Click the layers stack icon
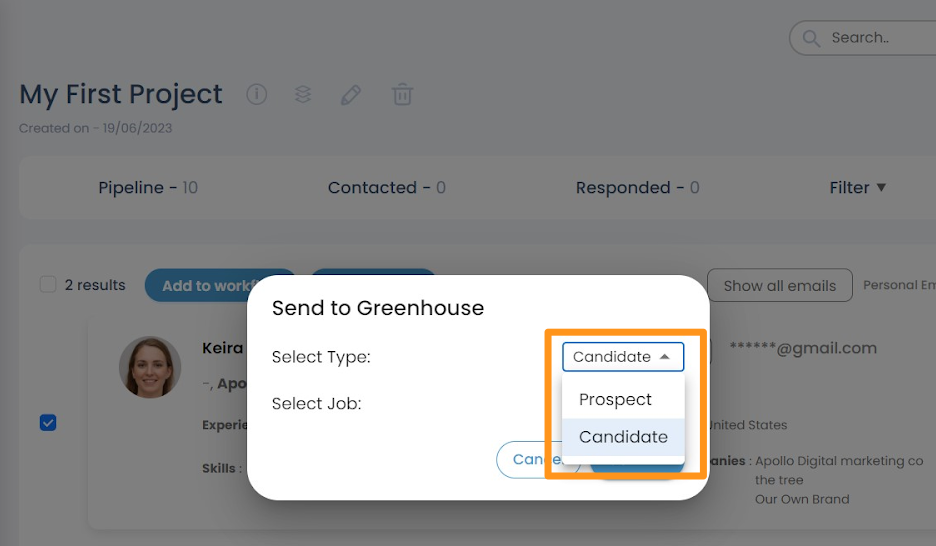936x546 pixels. coord(303,94)
